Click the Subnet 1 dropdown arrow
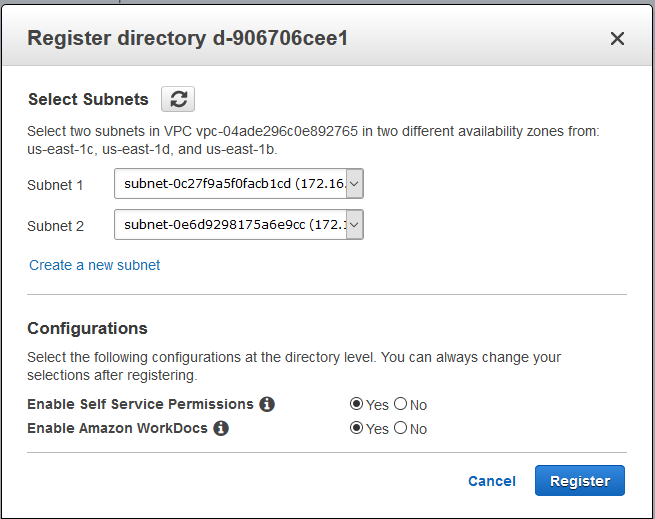 coord(354,184)
